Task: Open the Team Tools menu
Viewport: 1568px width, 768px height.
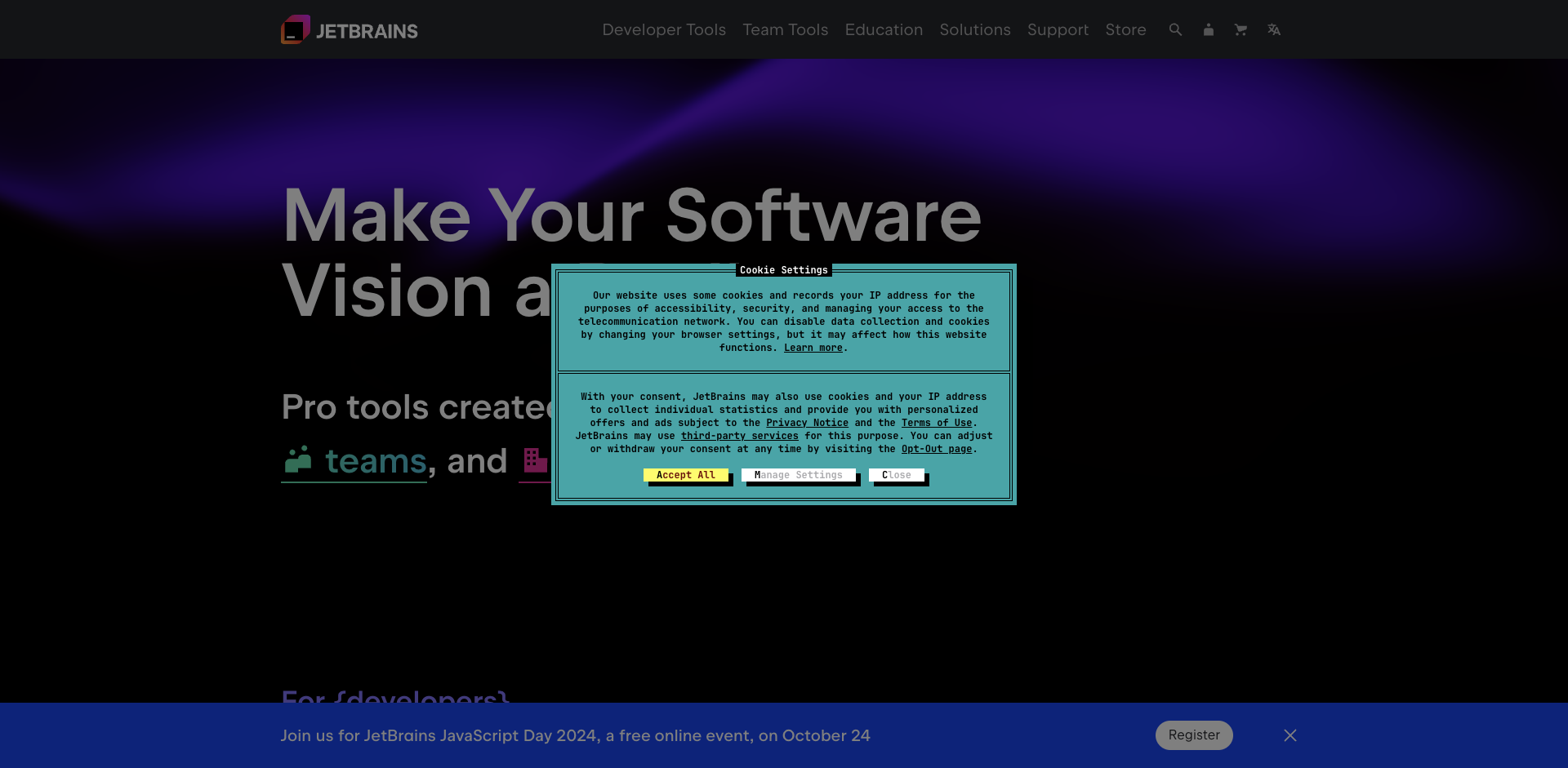Action: click(x=785, y=29)
